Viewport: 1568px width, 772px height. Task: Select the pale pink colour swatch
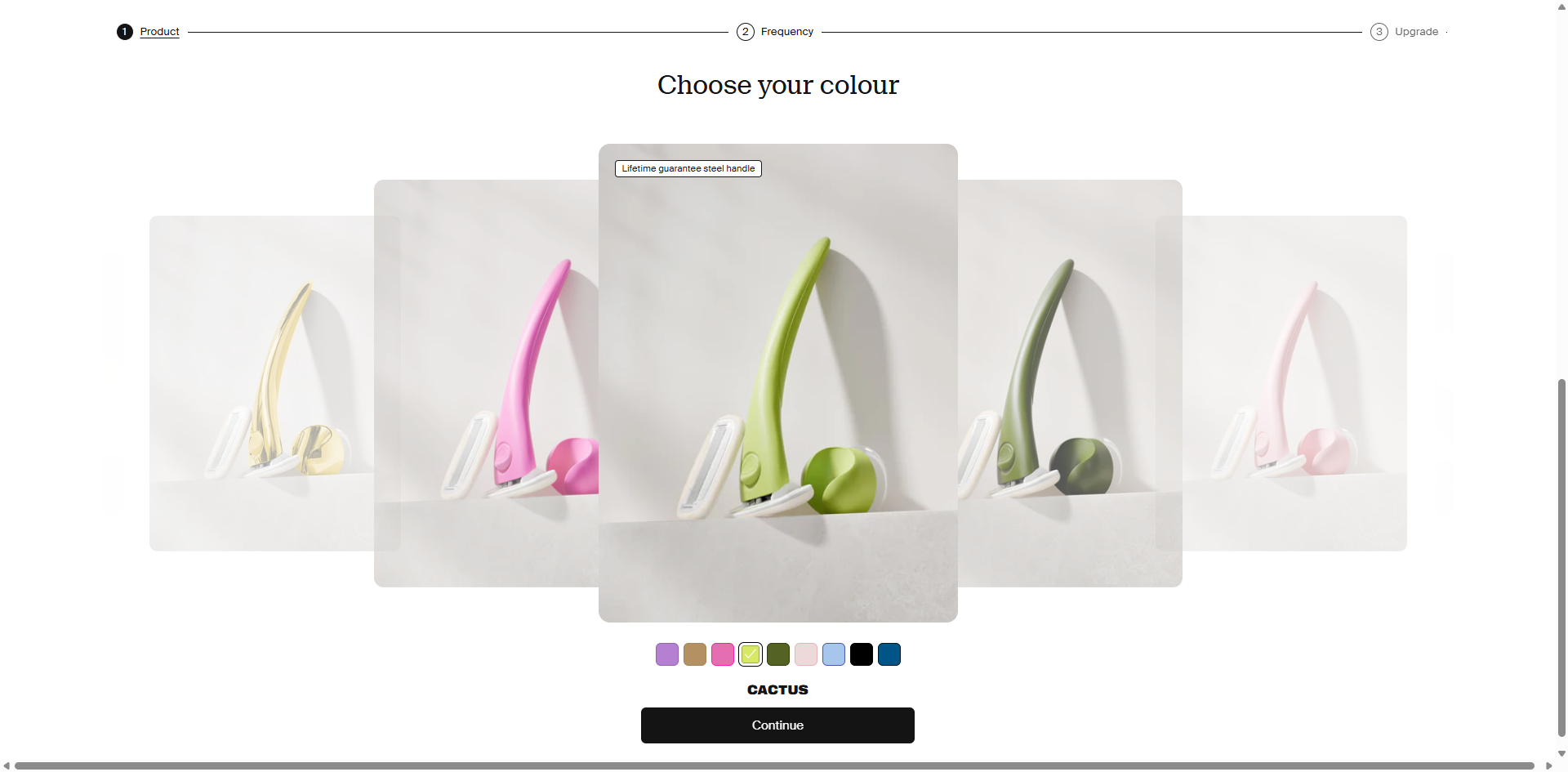pos(806,654)
